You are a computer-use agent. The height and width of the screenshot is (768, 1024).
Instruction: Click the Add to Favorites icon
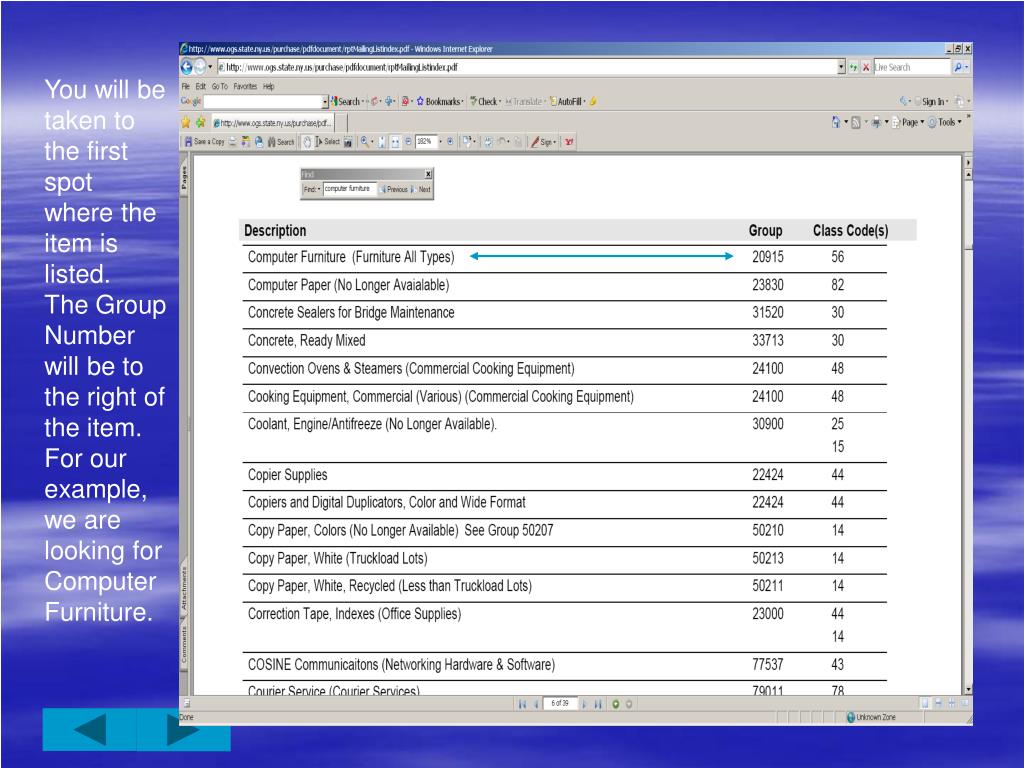200,122
